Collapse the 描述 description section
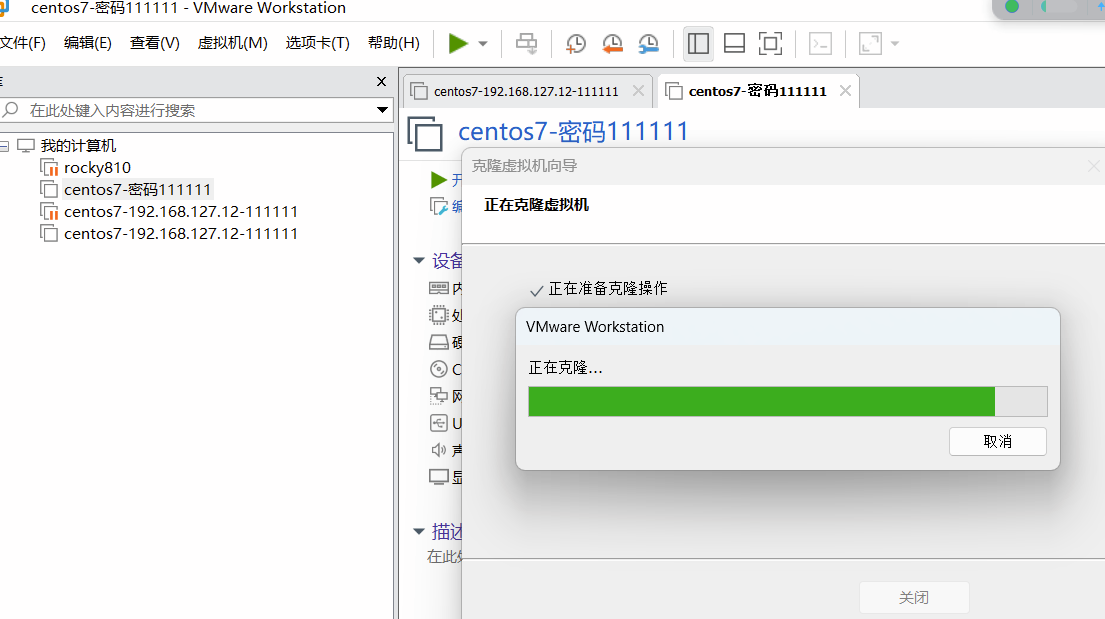 click(419, 531)
